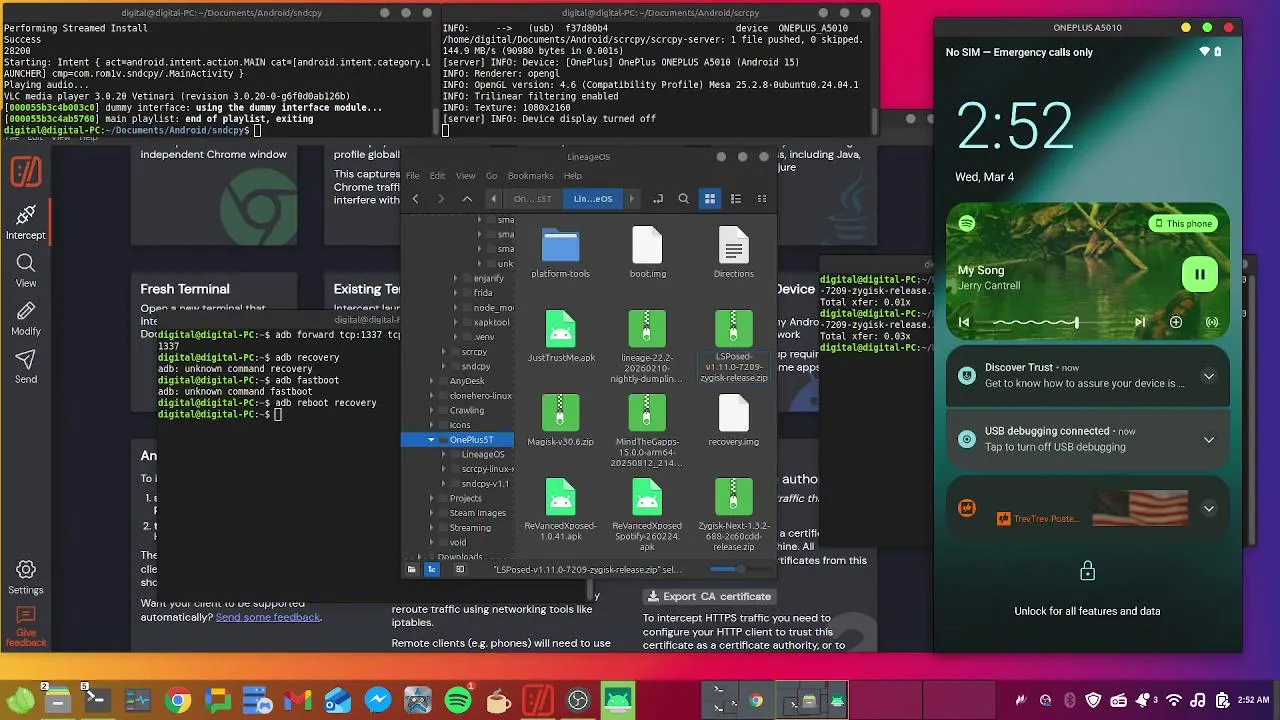Open HTTP Toolkit Settings
The image size is (1280, 720).
coord(26,577)
